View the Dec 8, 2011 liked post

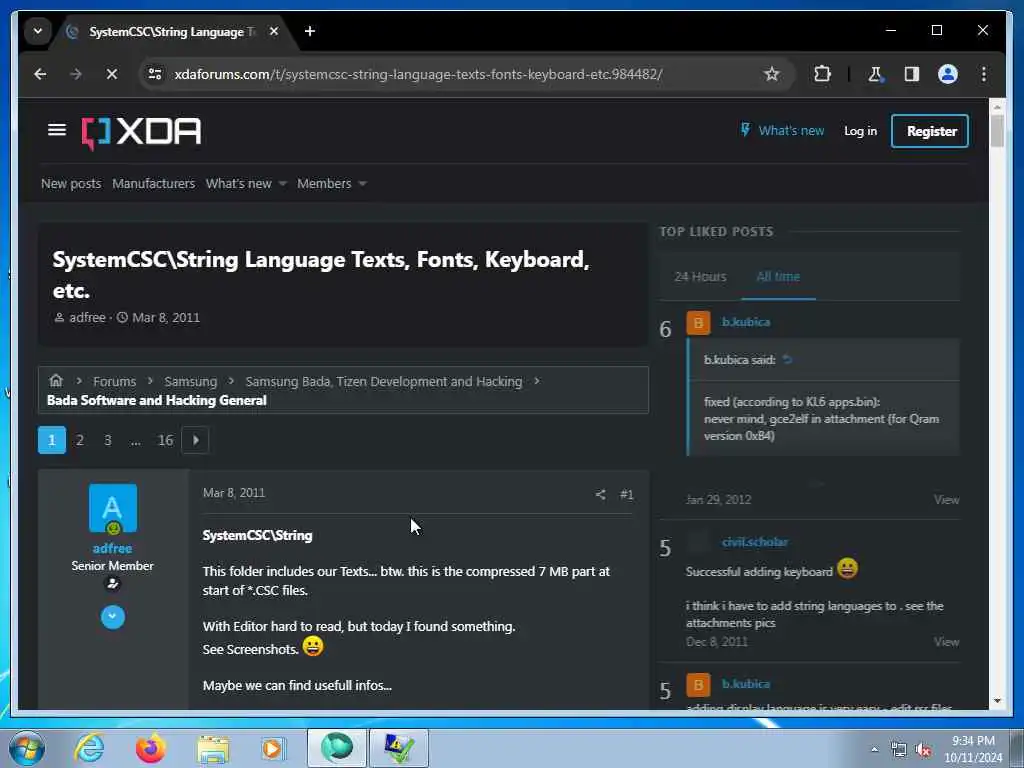pos(946,642)
